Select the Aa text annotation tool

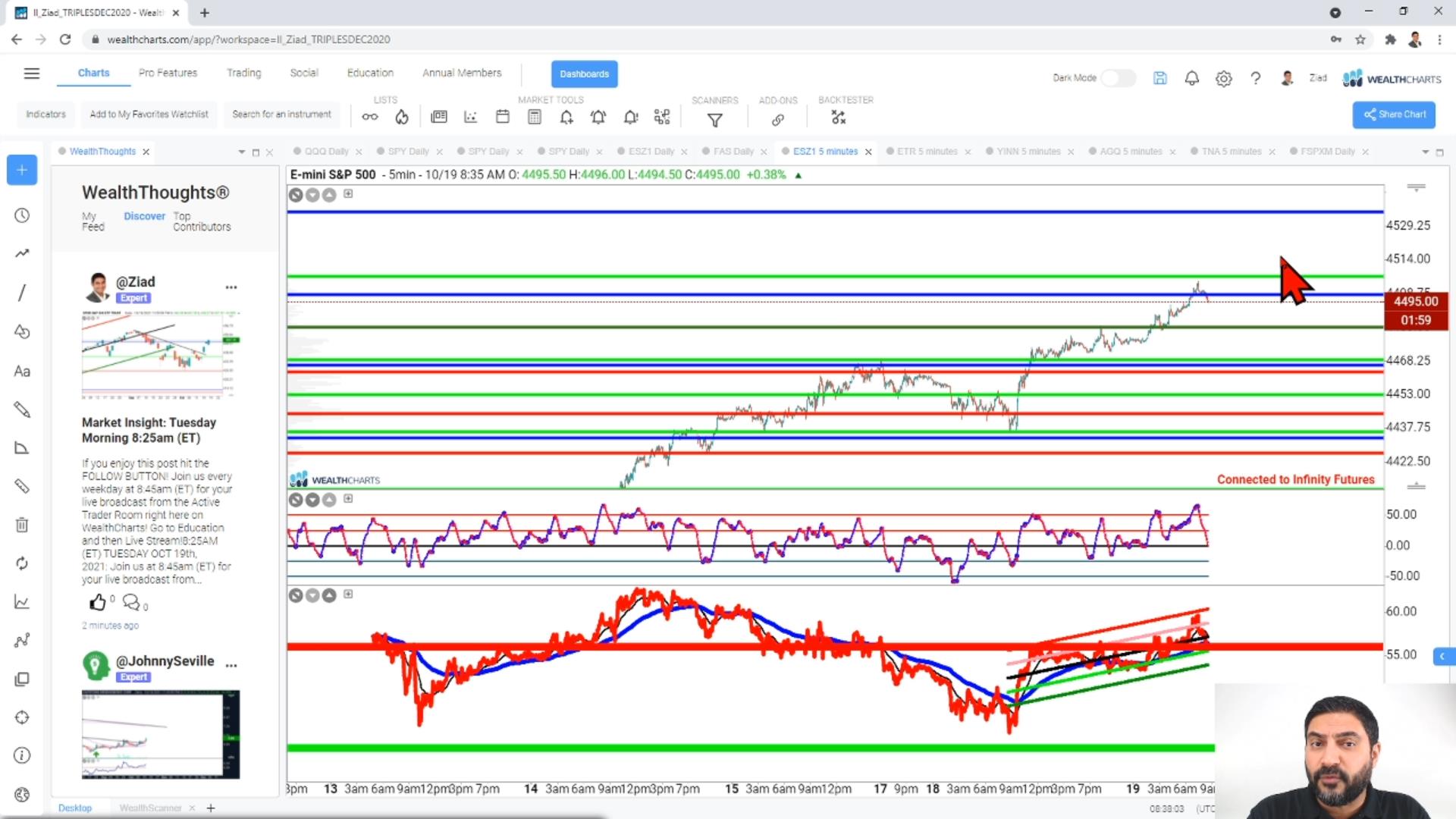point(22,372)
